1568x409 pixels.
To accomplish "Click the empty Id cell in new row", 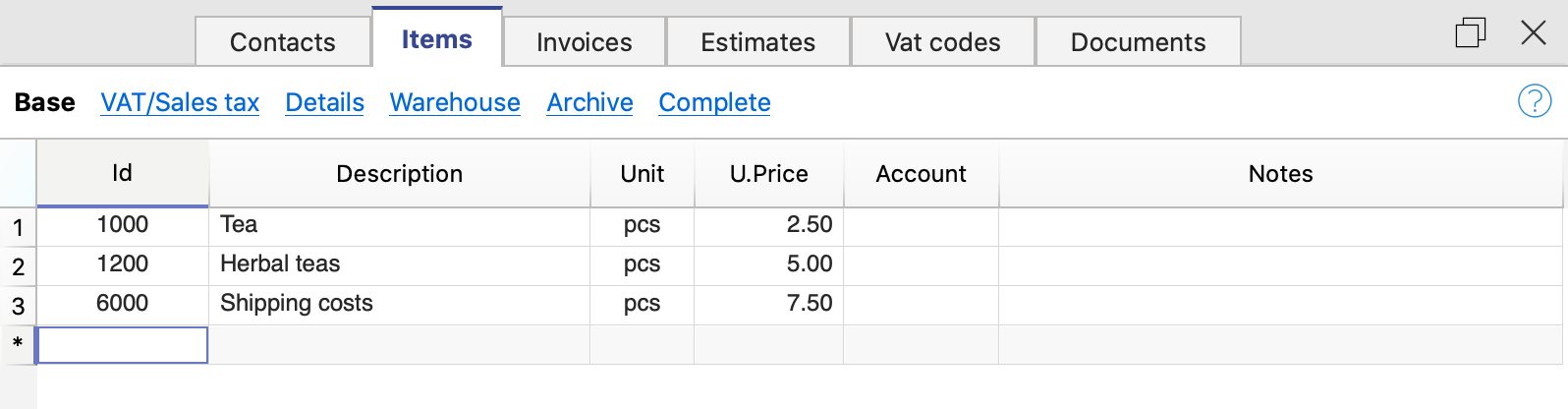I will point(123,345).
